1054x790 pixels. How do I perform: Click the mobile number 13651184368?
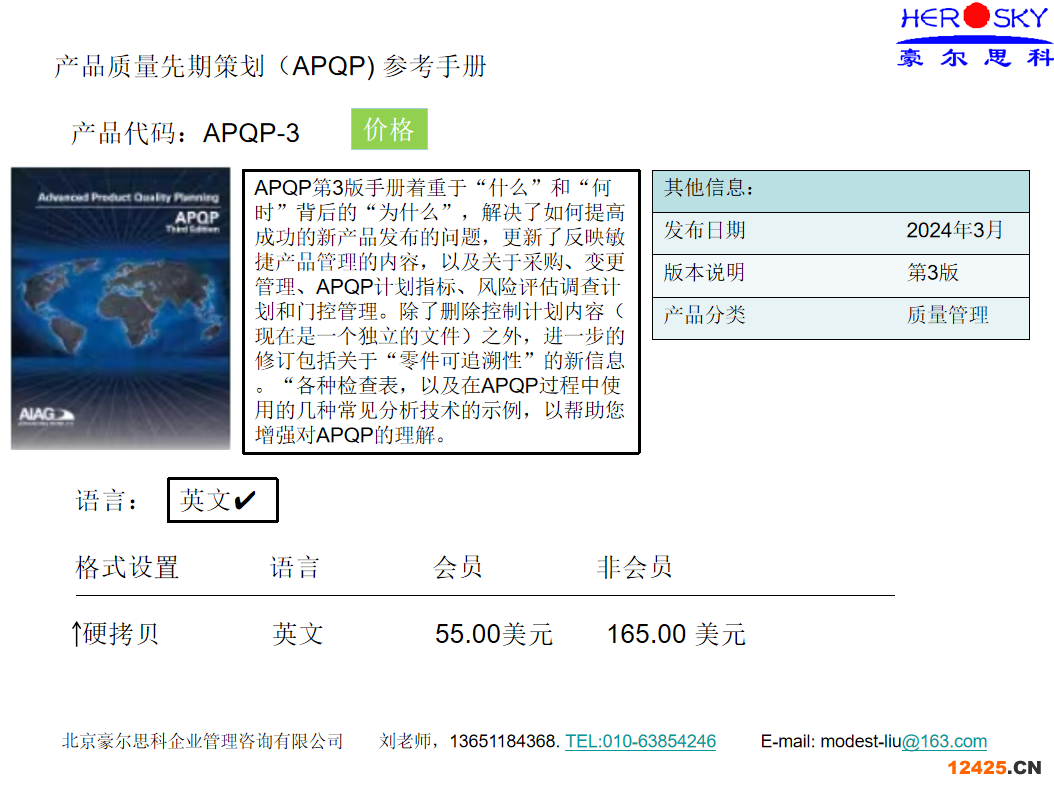click(503, 741)
